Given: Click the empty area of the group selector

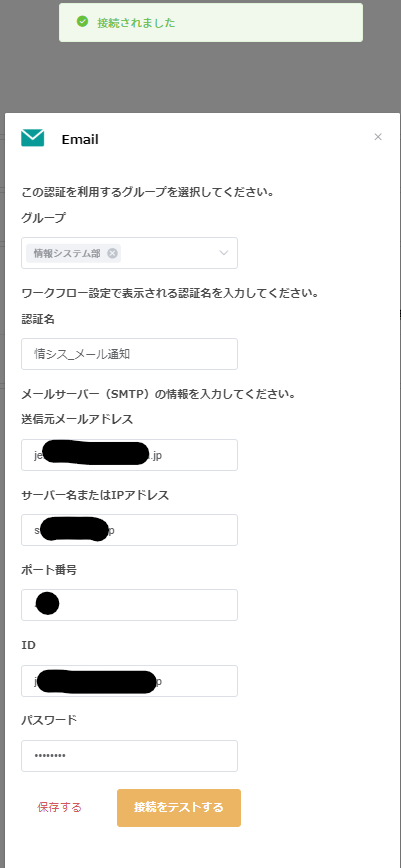Looking at the screenshot, I should tap(169, 253).
